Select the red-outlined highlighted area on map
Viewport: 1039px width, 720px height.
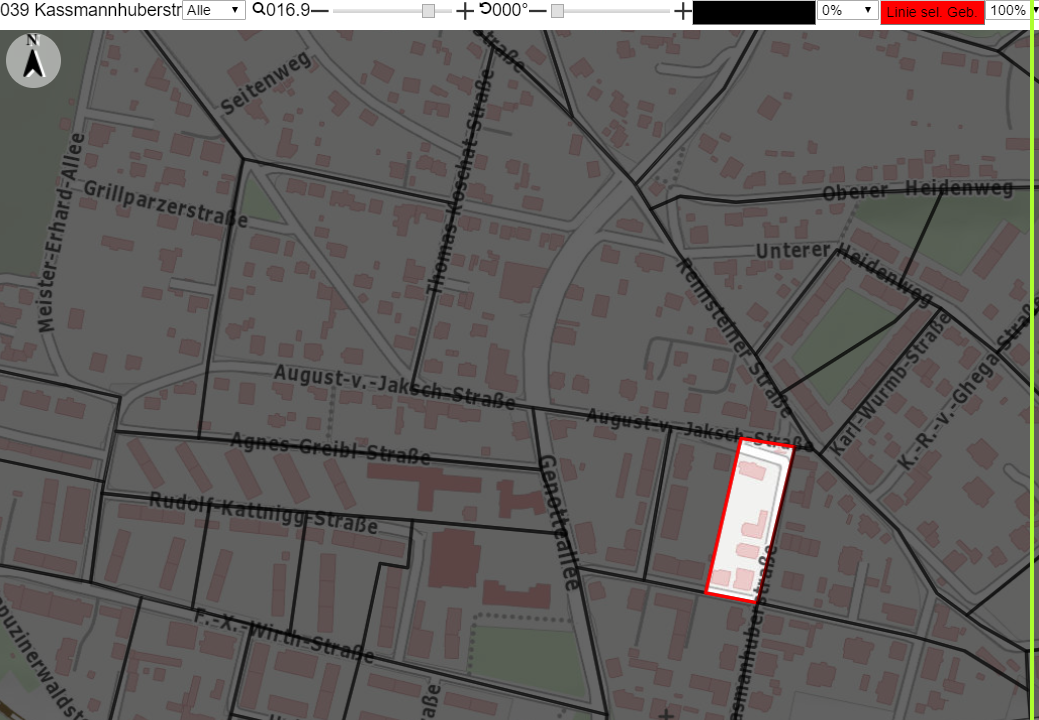pyautogui.click(x=749, y=520)
